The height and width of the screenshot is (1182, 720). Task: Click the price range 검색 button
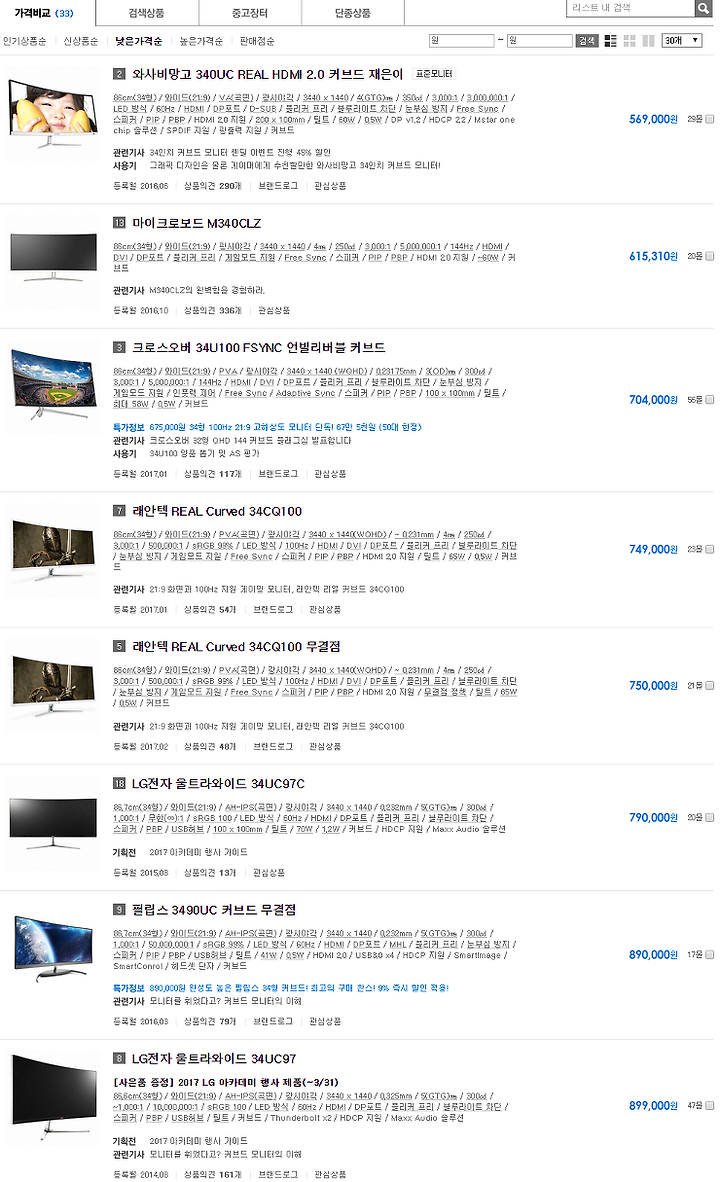tap(587, 41)
